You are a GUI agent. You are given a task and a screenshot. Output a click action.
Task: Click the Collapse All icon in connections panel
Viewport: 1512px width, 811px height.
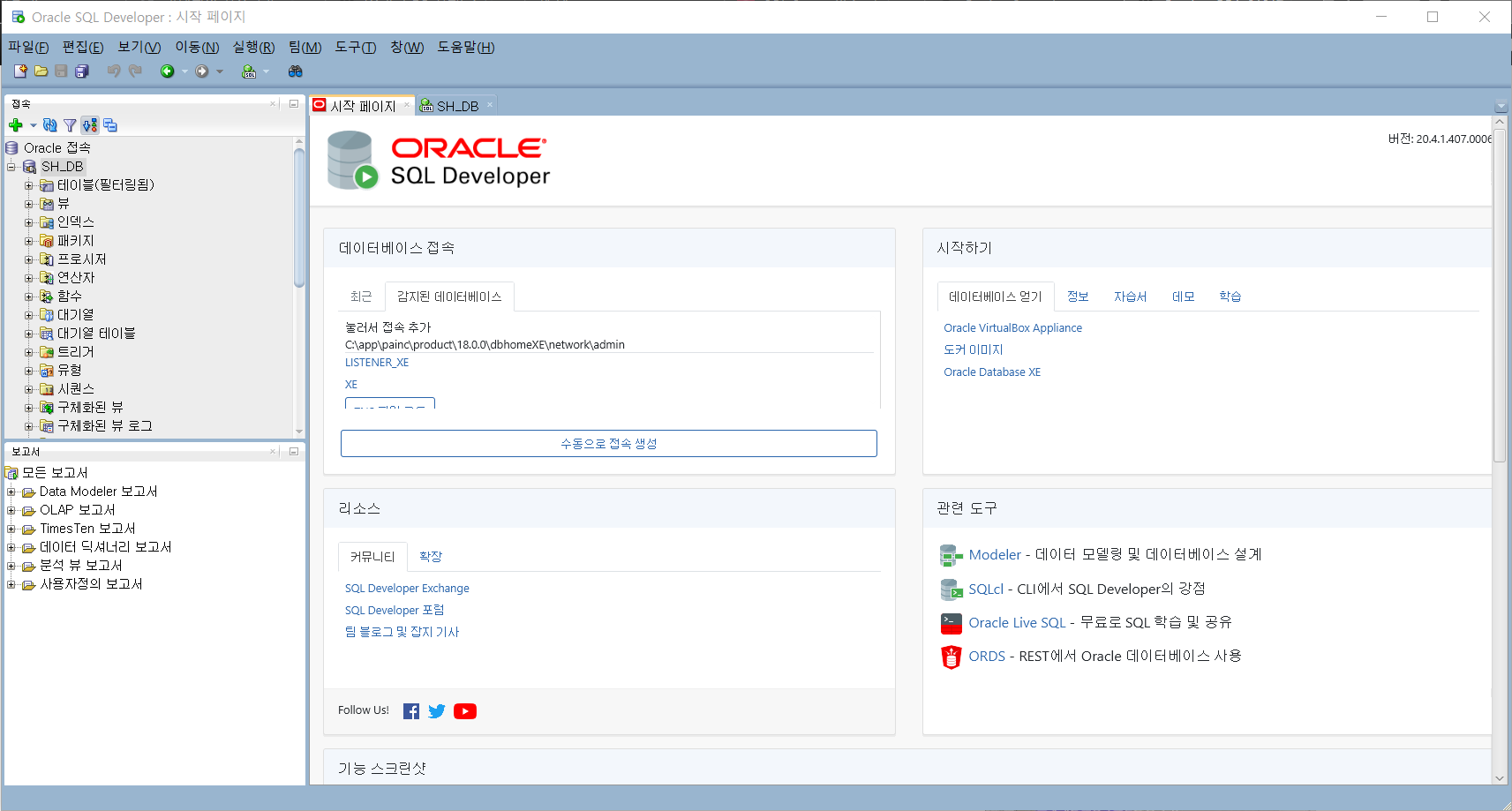pos(110,125)
